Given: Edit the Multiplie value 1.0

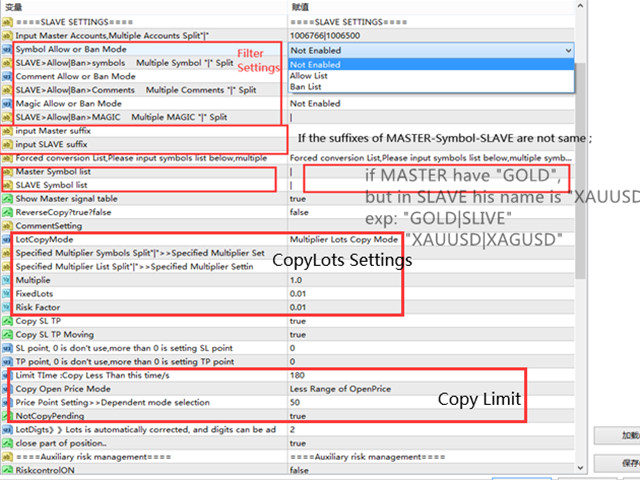Looking at the screenshot, I should tap(296, 280).
